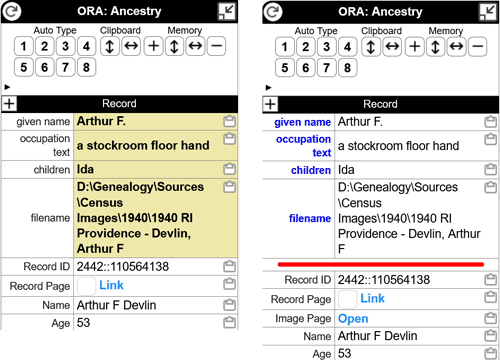Screen dimensions: 500x362
Task: Trigger Auto Type 6 in left panel
Action: [x=45, y=67]
